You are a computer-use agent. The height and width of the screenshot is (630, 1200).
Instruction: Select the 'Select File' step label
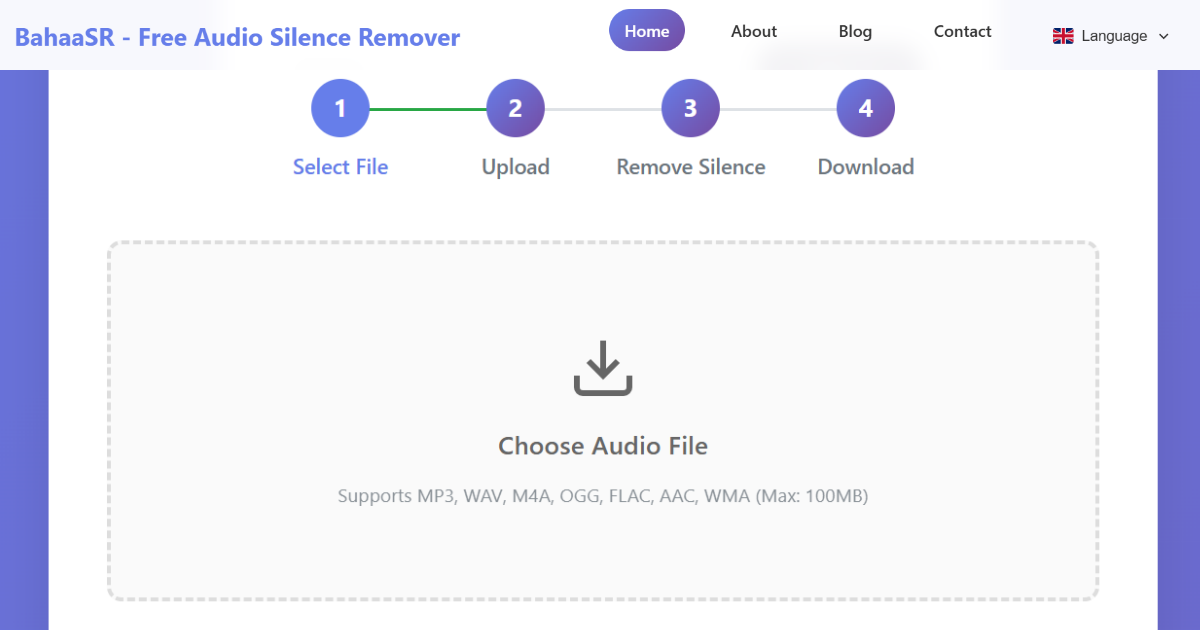(x=340, y=167)
